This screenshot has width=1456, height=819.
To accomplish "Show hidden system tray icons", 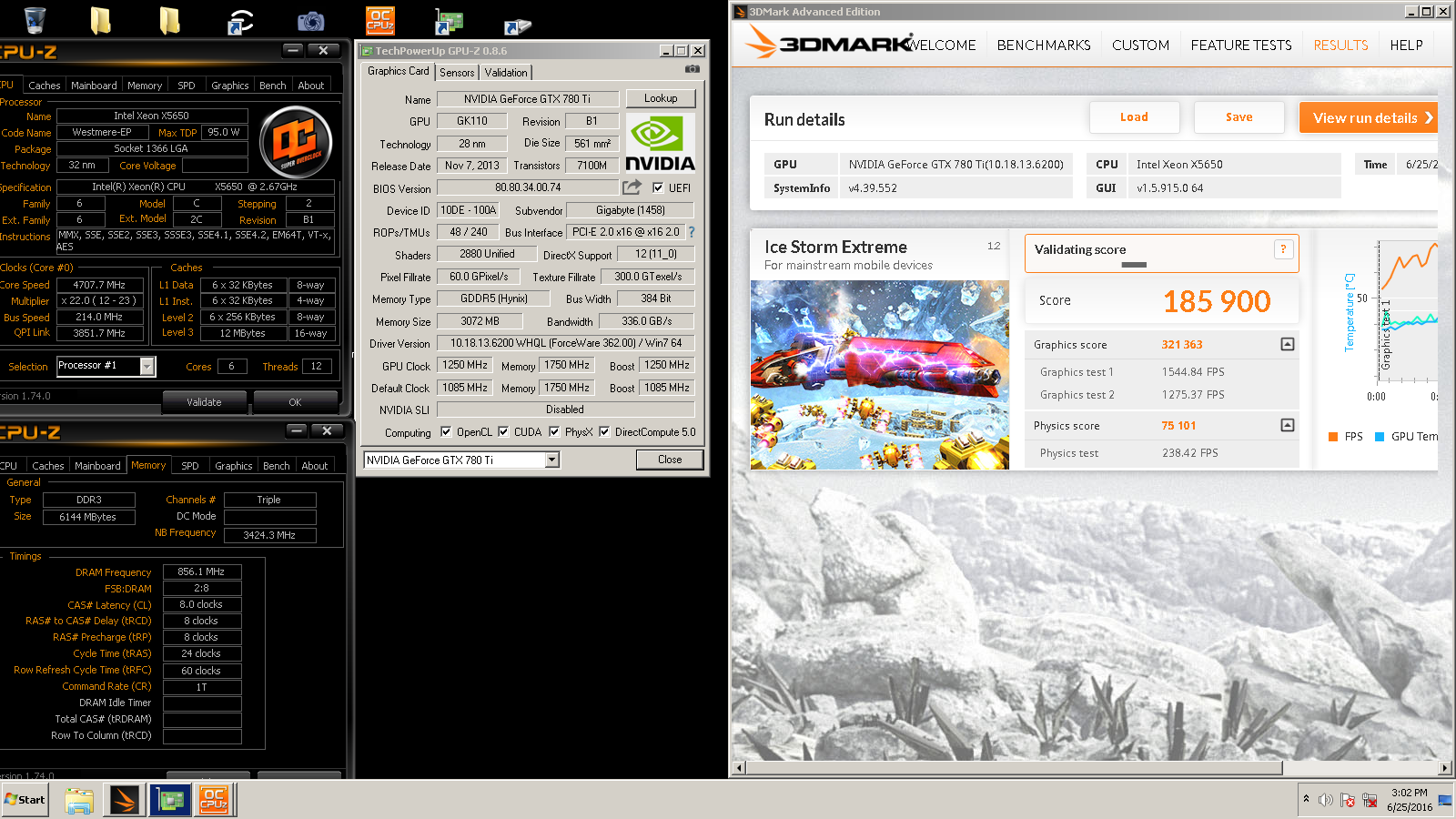I will point(1307,799).
